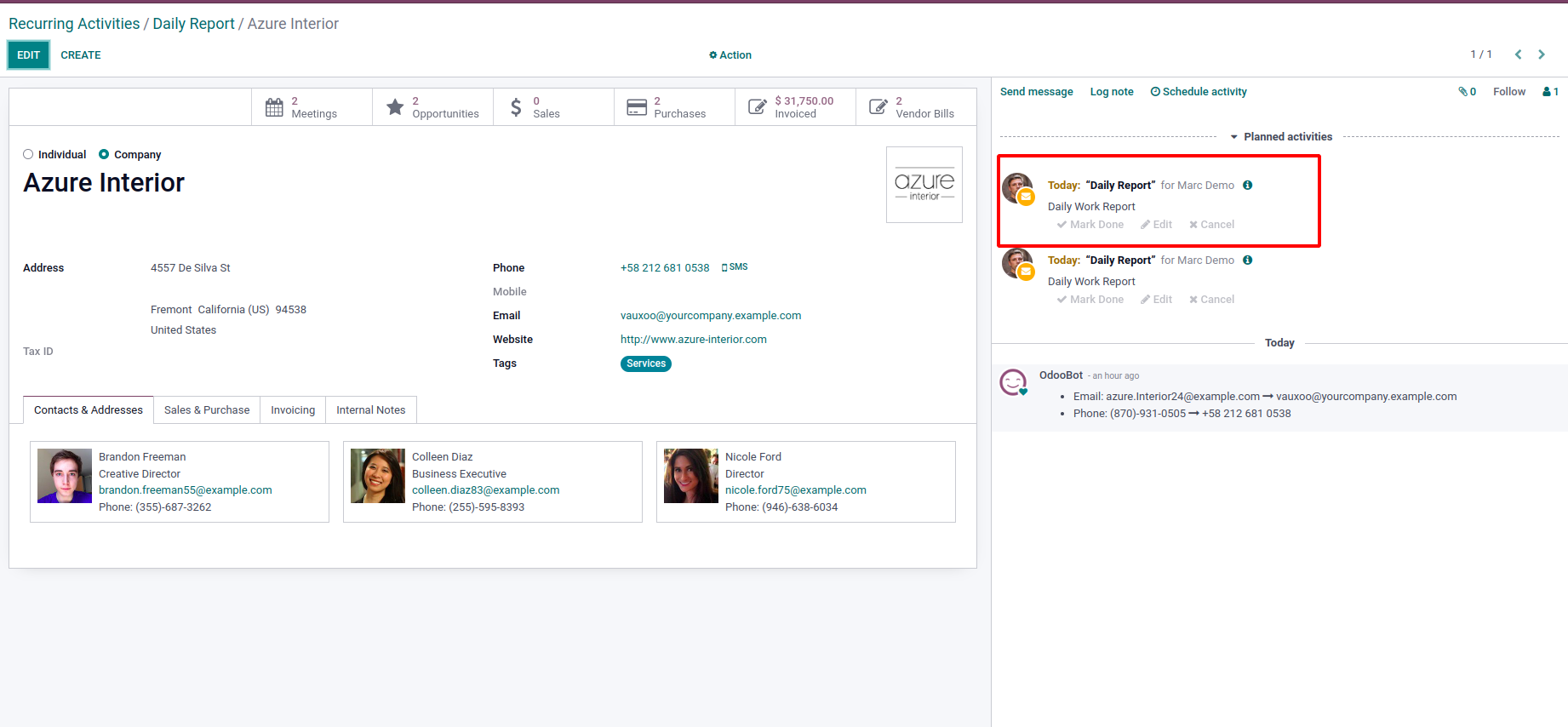Click colleen.diaz83@example.com email link
The height and width of the screenshot is (727, 1568).
[486, 490]
